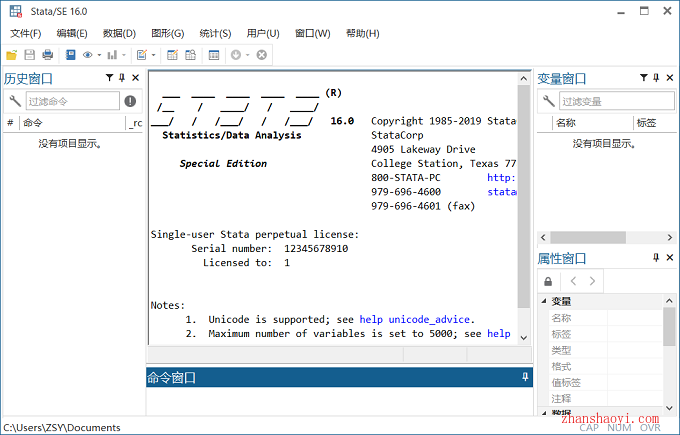Click the wrench icon in 历史窗口
This screenshot has width=680, height=435.
[15, 101]
